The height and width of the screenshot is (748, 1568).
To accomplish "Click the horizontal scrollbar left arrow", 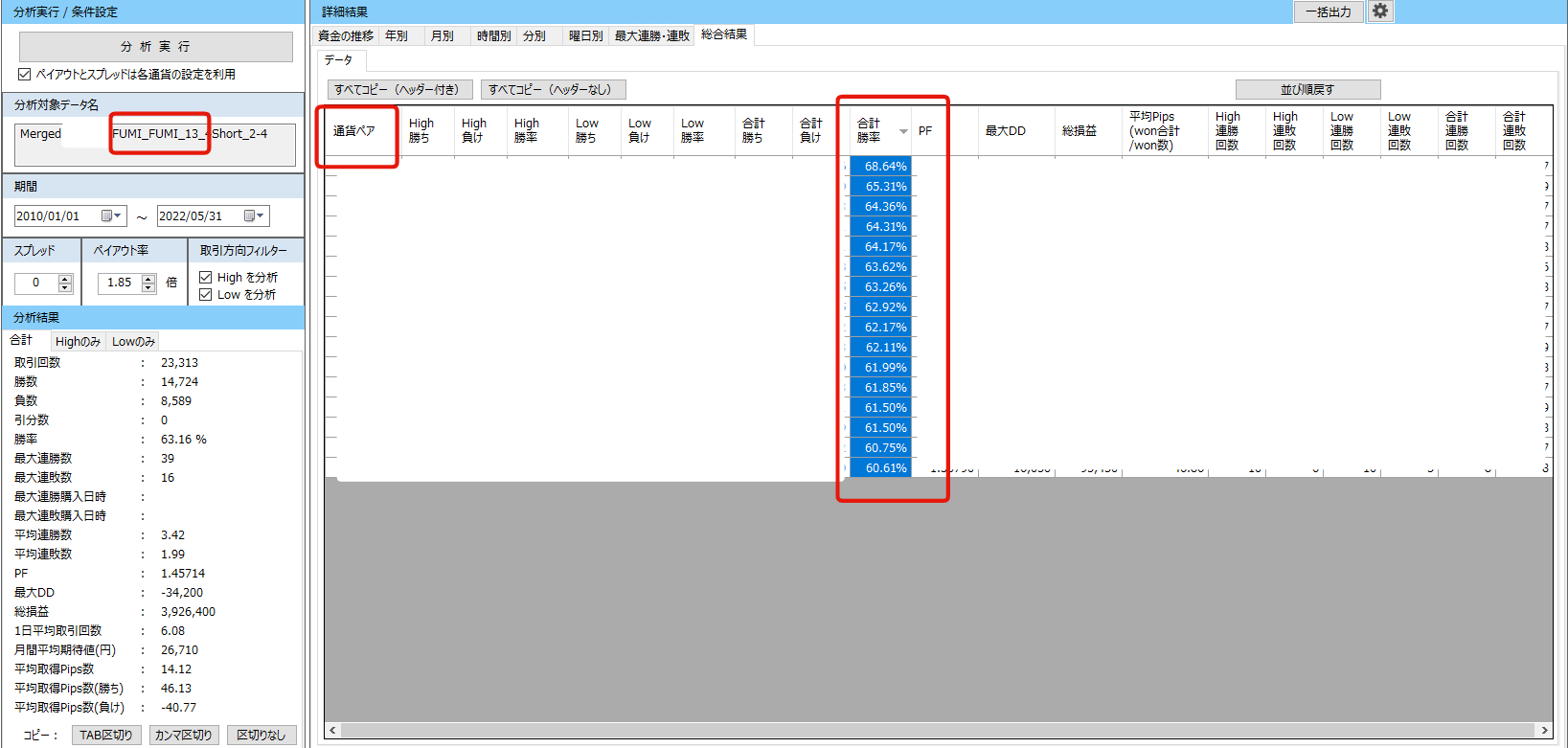I will pyautogui.click(x=332, y=730).
